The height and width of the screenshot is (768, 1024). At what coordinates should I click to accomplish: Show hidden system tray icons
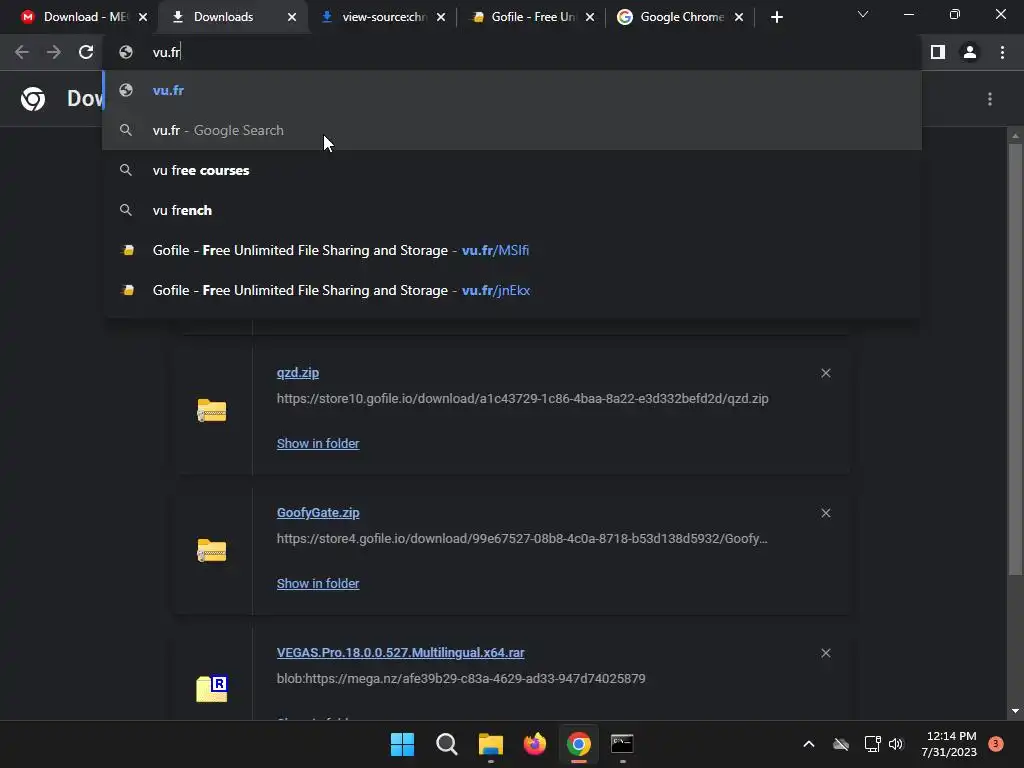808,744
